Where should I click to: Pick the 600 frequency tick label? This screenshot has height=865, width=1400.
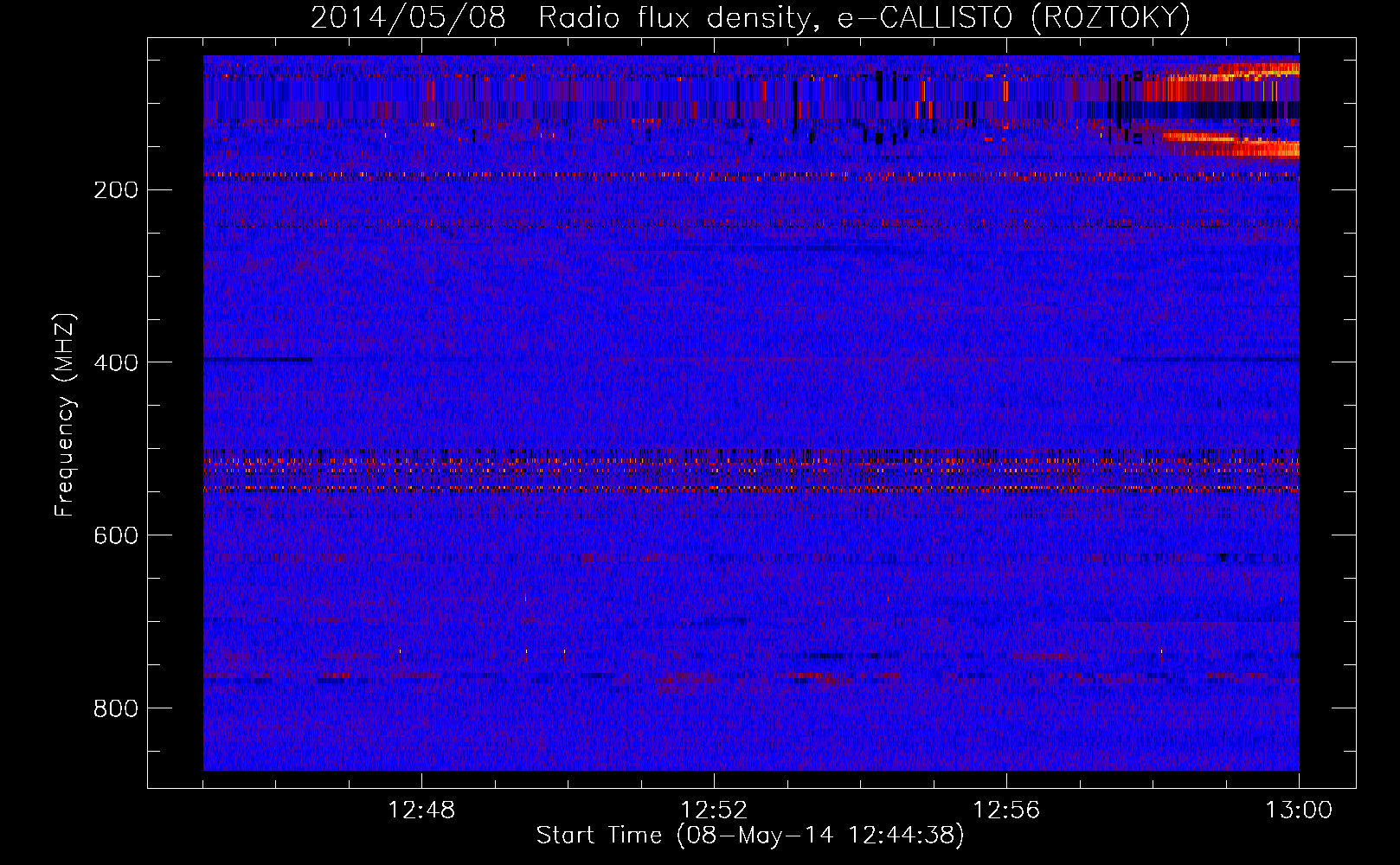(115, 536)
